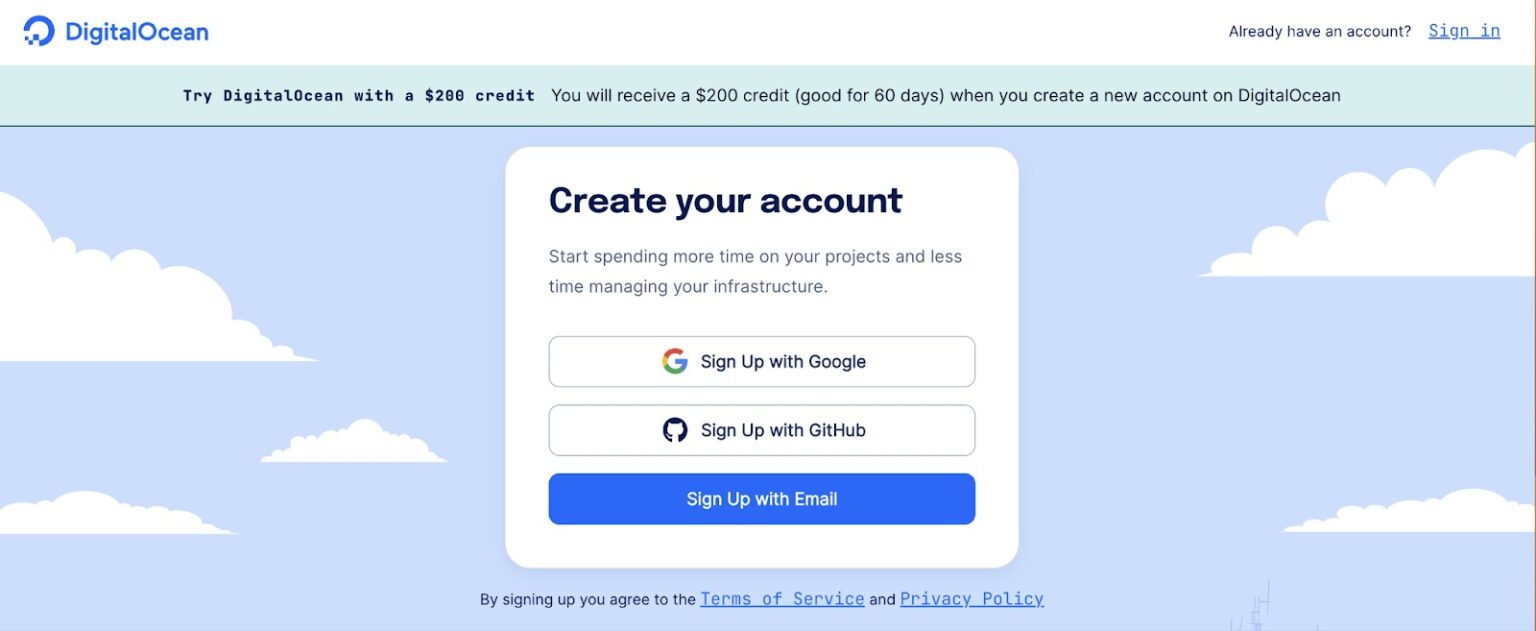Click the Google icon inside the signup button
This screenshot has height=631, width=1536.
(x=676, y=361)
